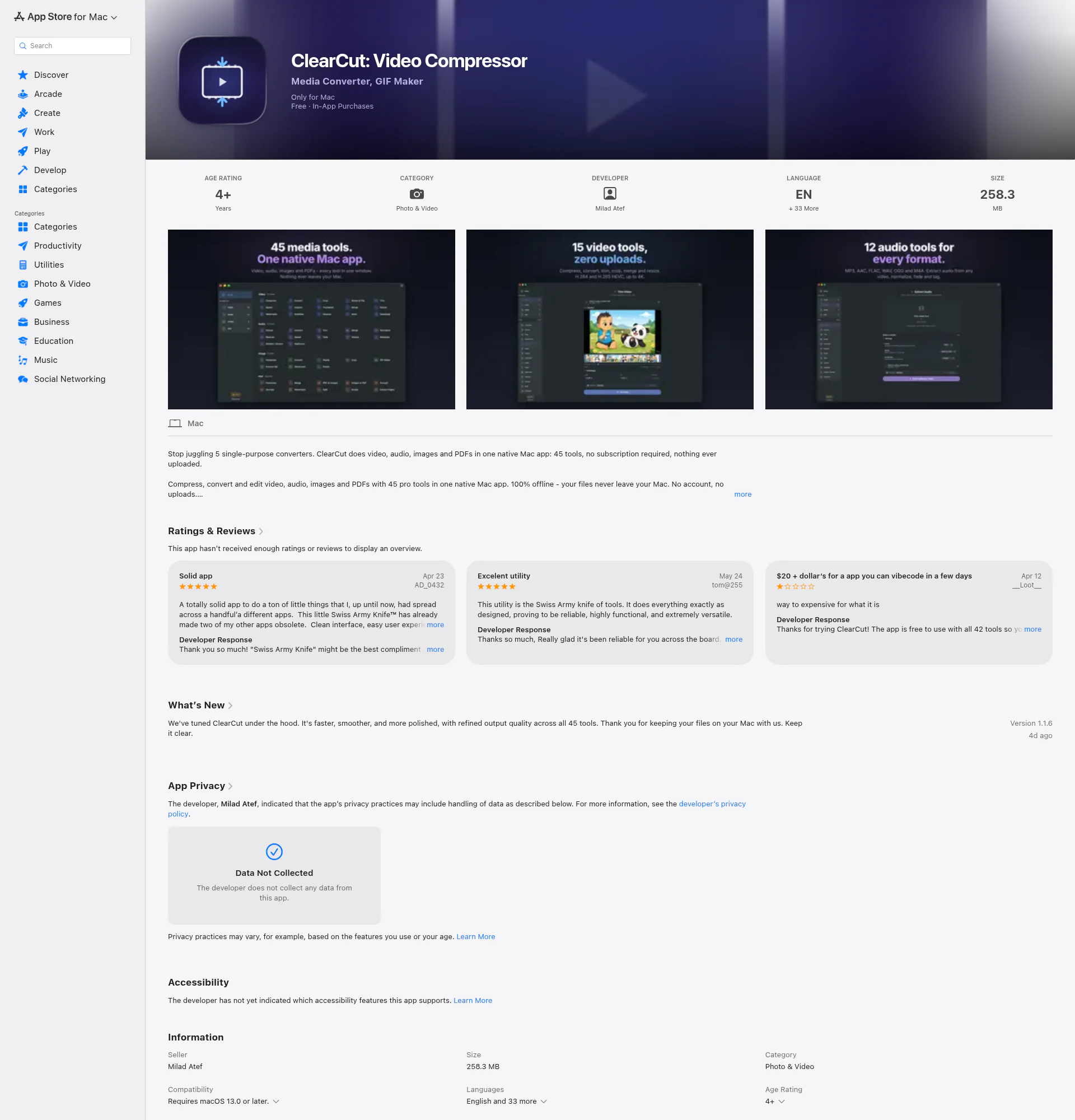Open Categories under the Categories sidebar heading

(x=55, y=227)
